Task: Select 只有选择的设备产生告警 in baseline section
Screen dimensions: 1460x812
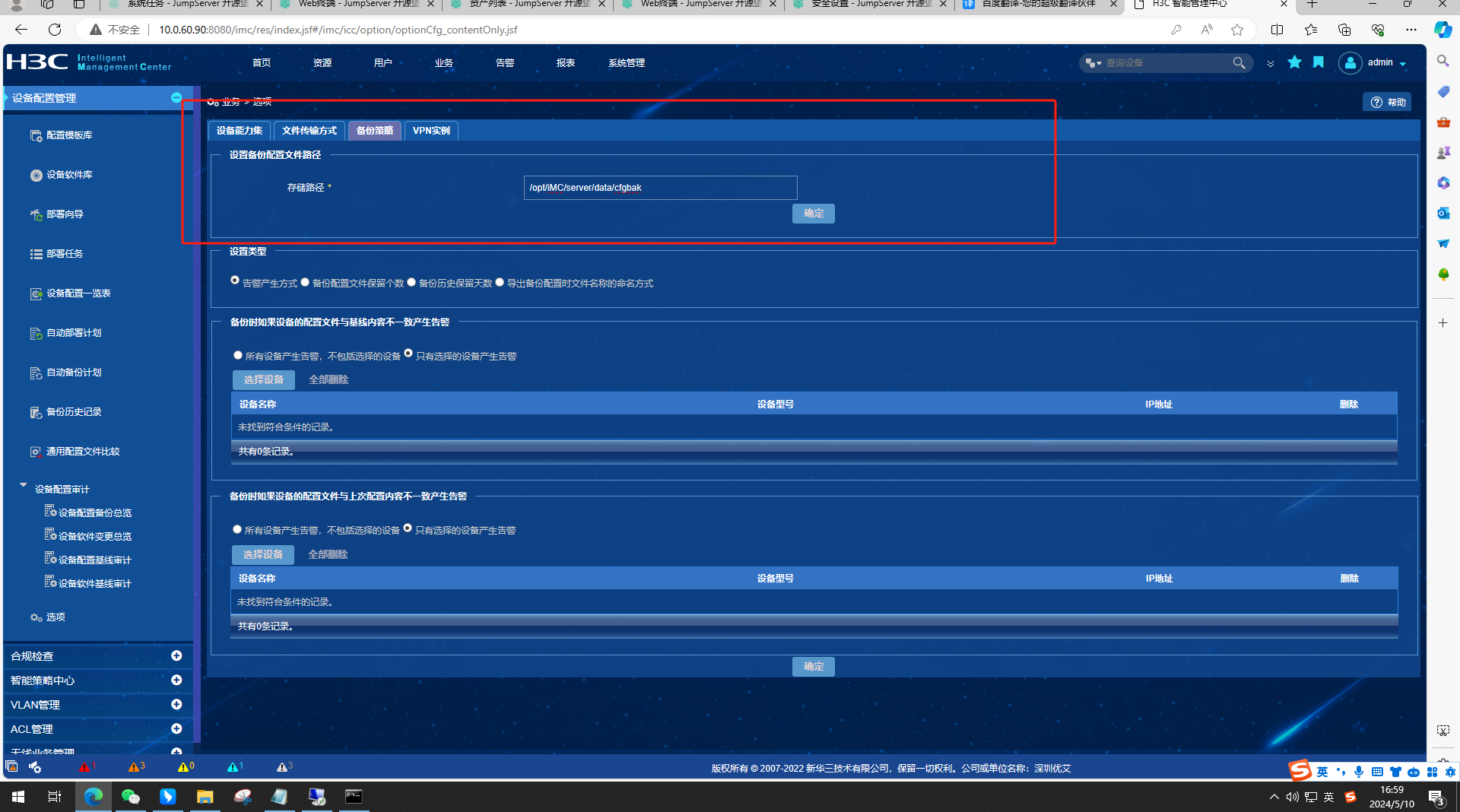Action: pyautogui.click(x=408, y=353)
